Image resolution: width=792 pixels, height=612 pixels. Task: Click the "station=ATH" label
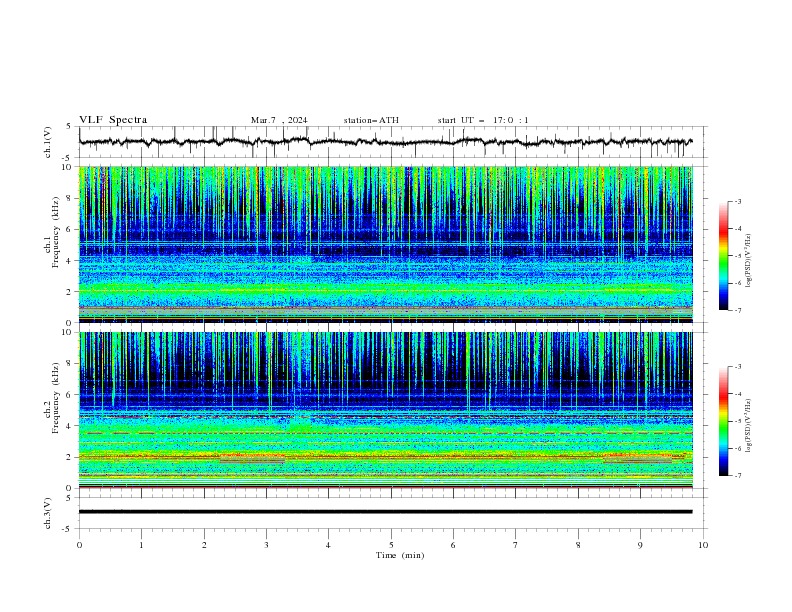tap(371, 120)
